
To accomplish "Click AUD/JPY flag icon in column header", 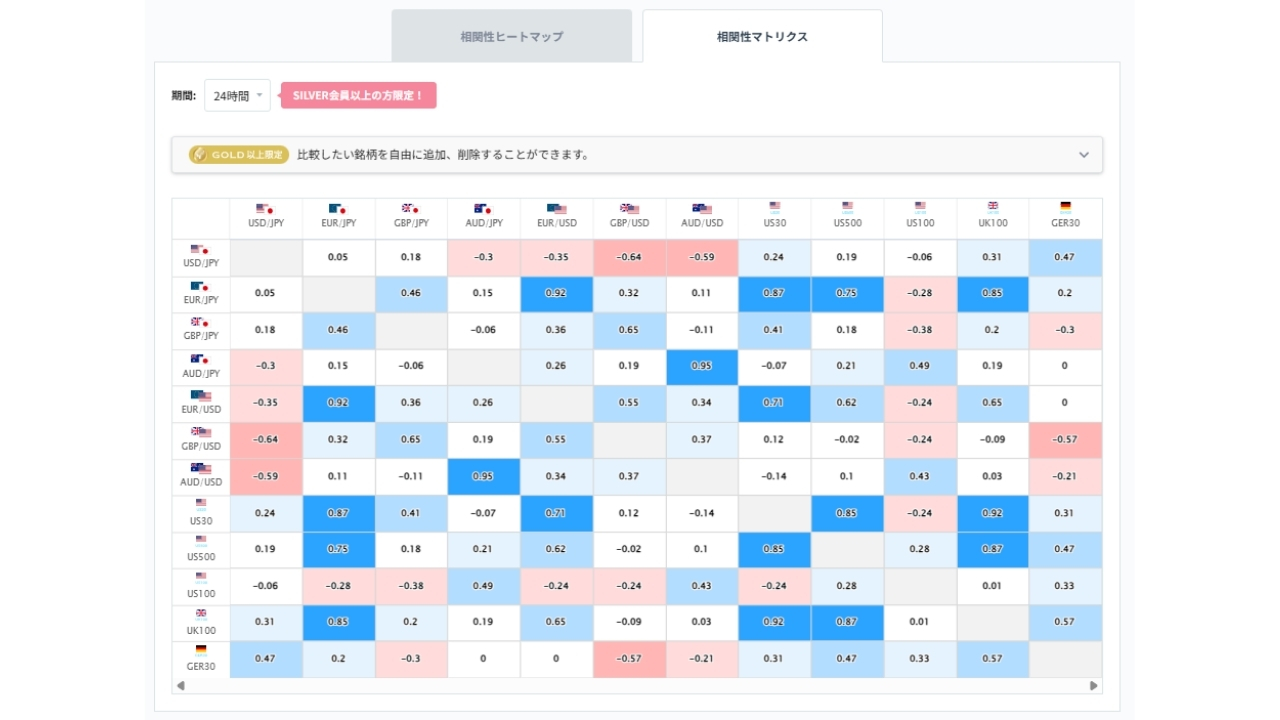I will [x=483, y=209].
